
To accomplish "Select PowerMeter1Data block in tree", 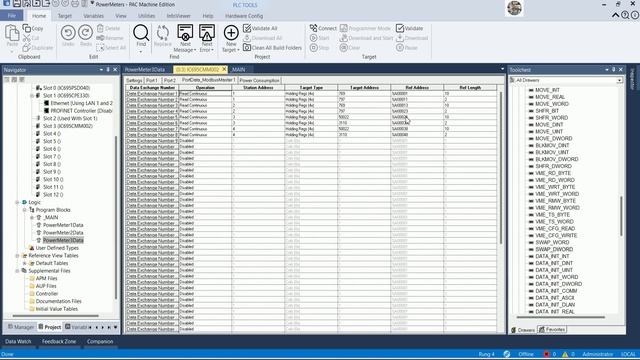I will pos(63,225).
